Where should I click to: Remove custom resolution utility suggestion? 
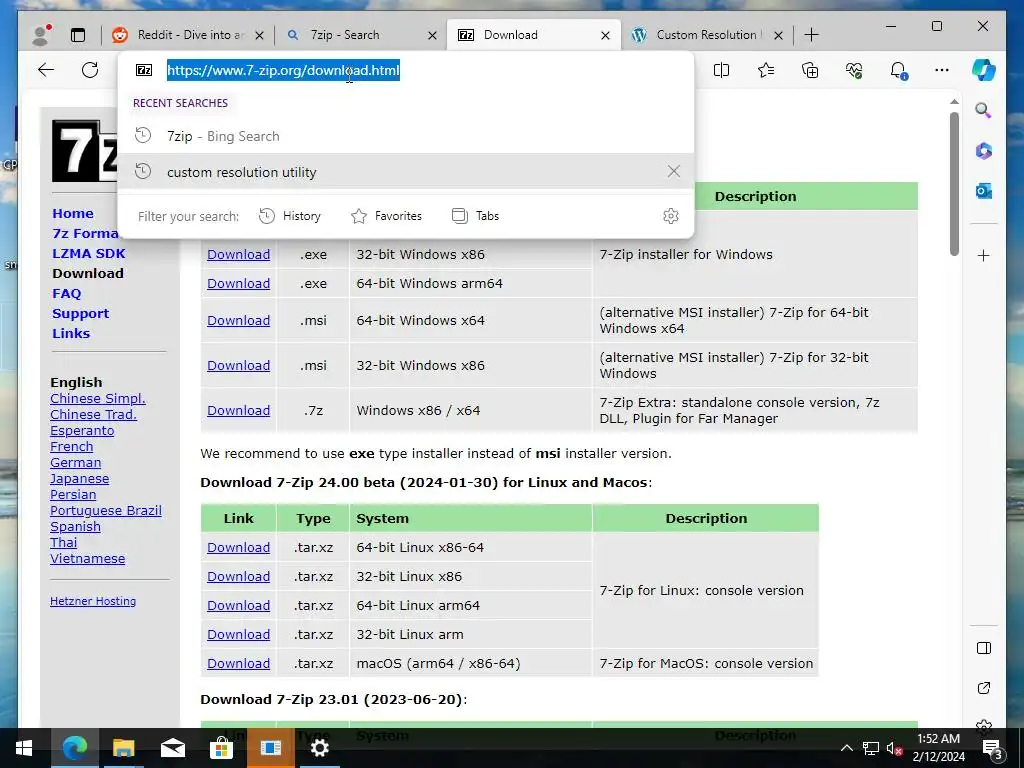674,171
